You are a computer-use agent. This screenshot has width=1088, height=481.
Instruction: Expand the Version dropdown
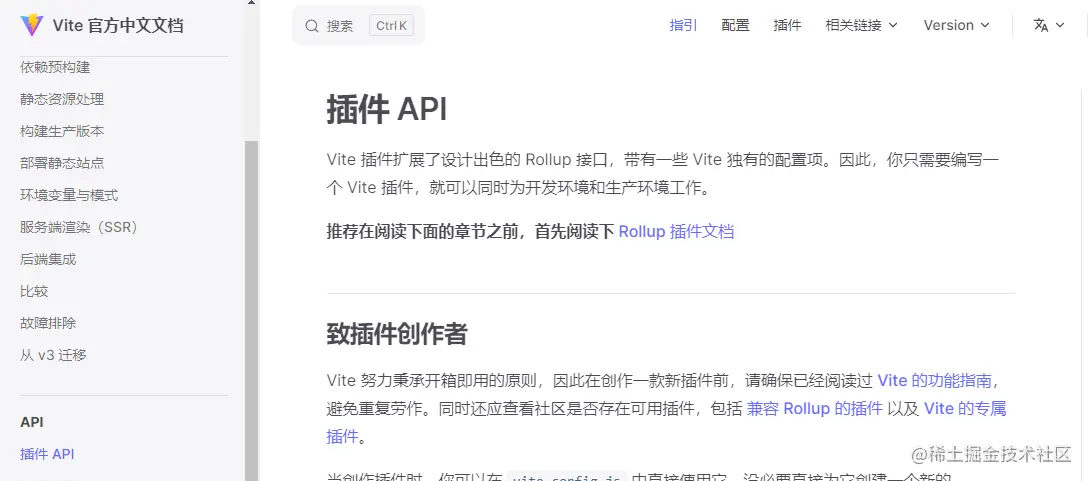[x=956, y=26]
